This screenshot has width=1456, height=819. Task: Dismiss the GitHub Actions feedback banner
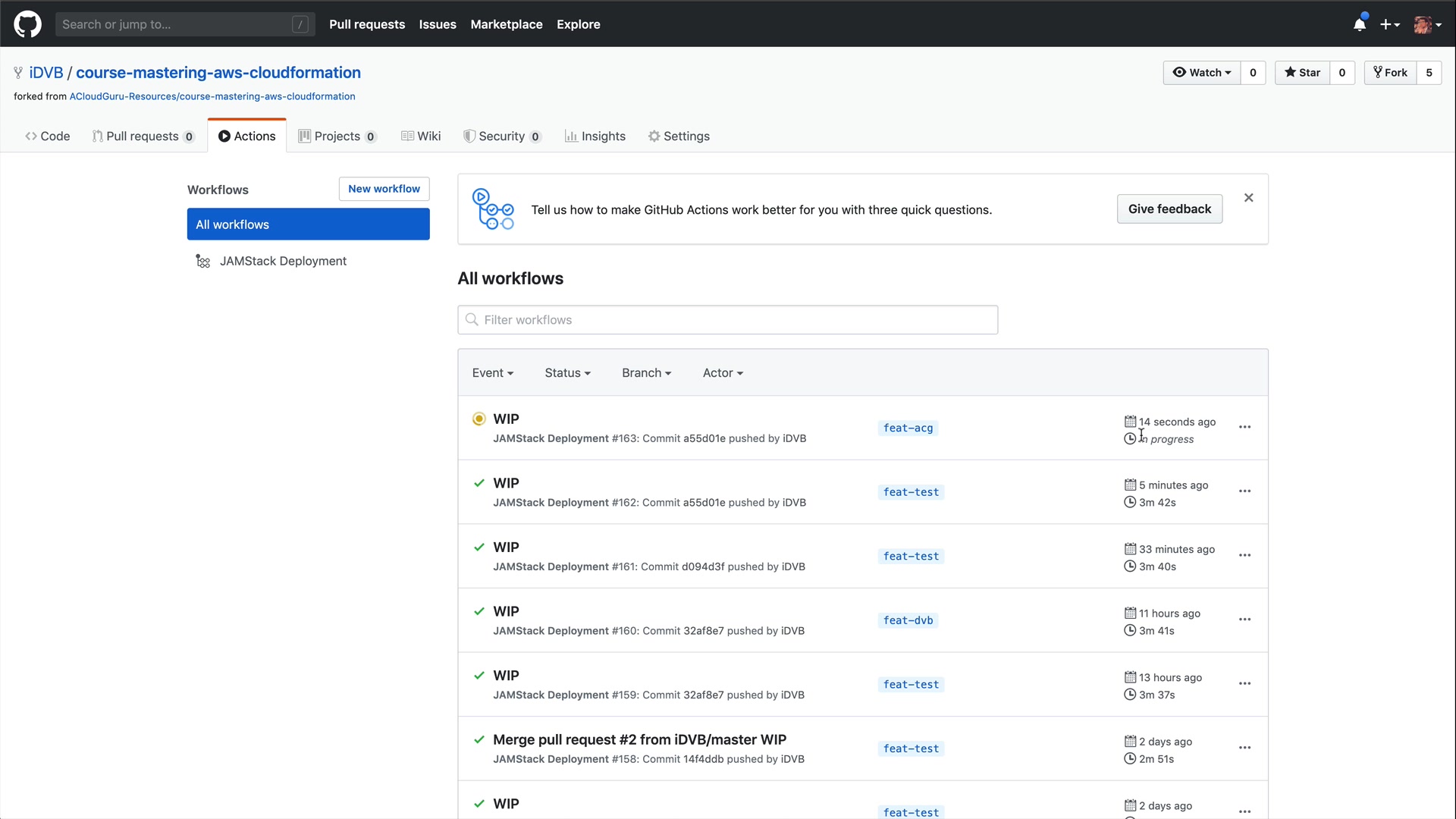pyautogui.click(x=1248, y=198)
